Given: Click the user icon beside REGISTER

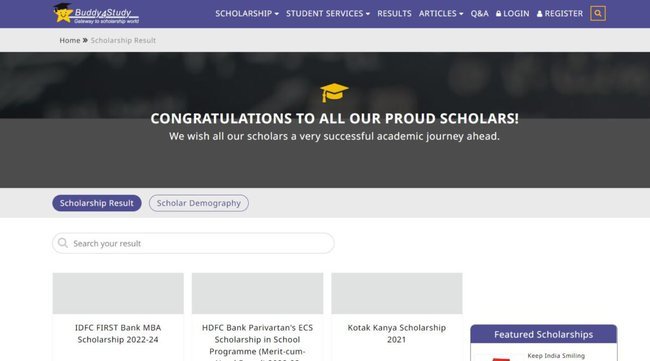Looking at the screenshot, I should (539, 14).
